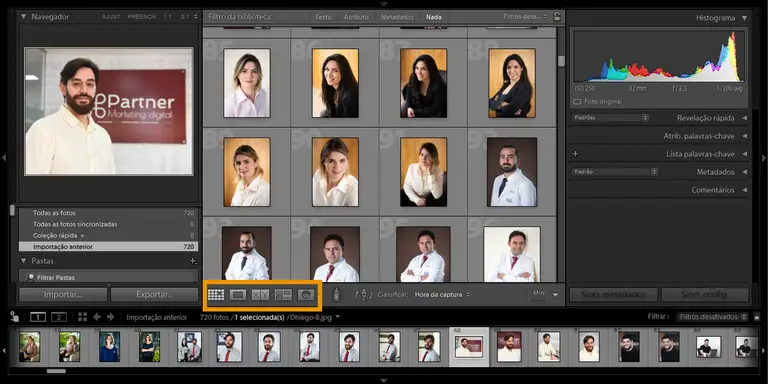Select Todas as fotos catalog row
The image size is (768, 384).
(108, 213)
